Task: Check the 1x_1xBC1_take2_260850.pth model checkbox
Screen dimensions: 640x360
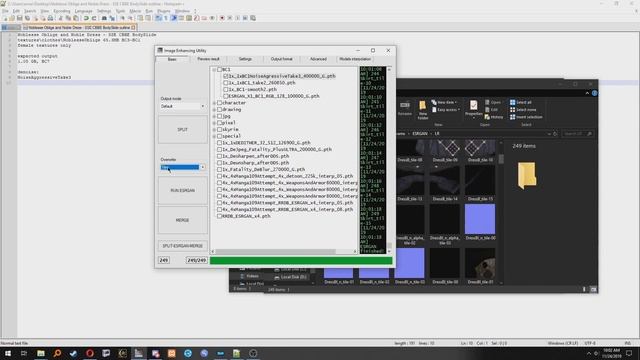Action: click(226, 82)
